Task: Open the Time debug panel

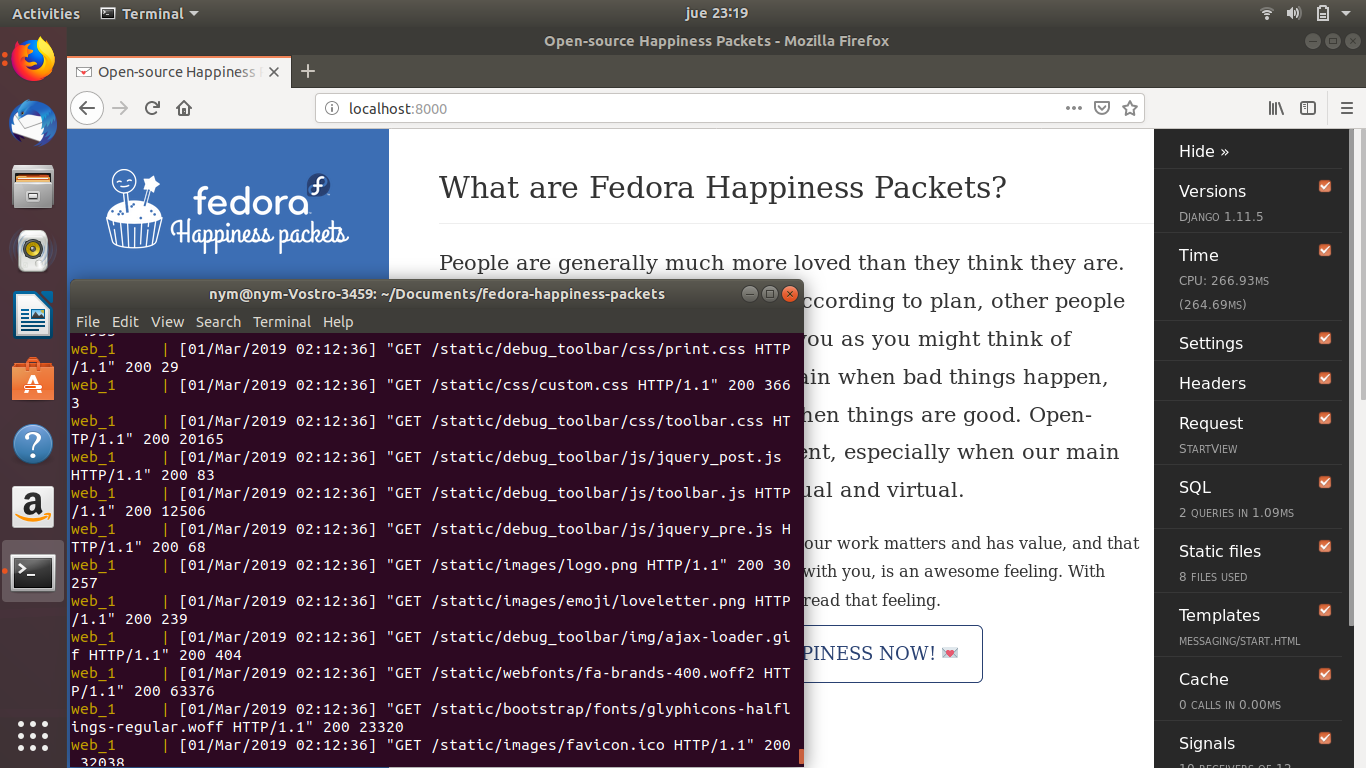Action: pyautogui.click(x=1198, y=255)
